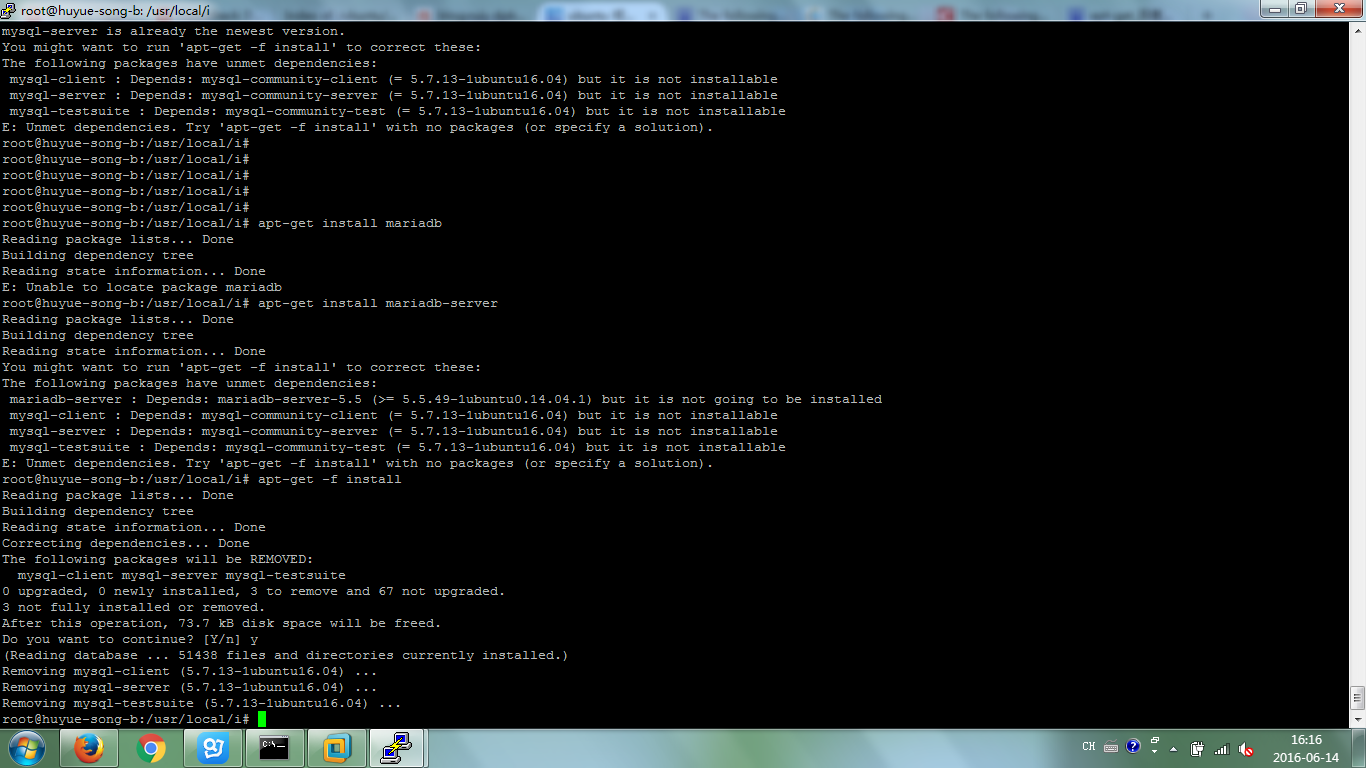1366x768 pixels.
Task: Click 'After this operation, 73.7 kB' line
Action: click(221, 623)
